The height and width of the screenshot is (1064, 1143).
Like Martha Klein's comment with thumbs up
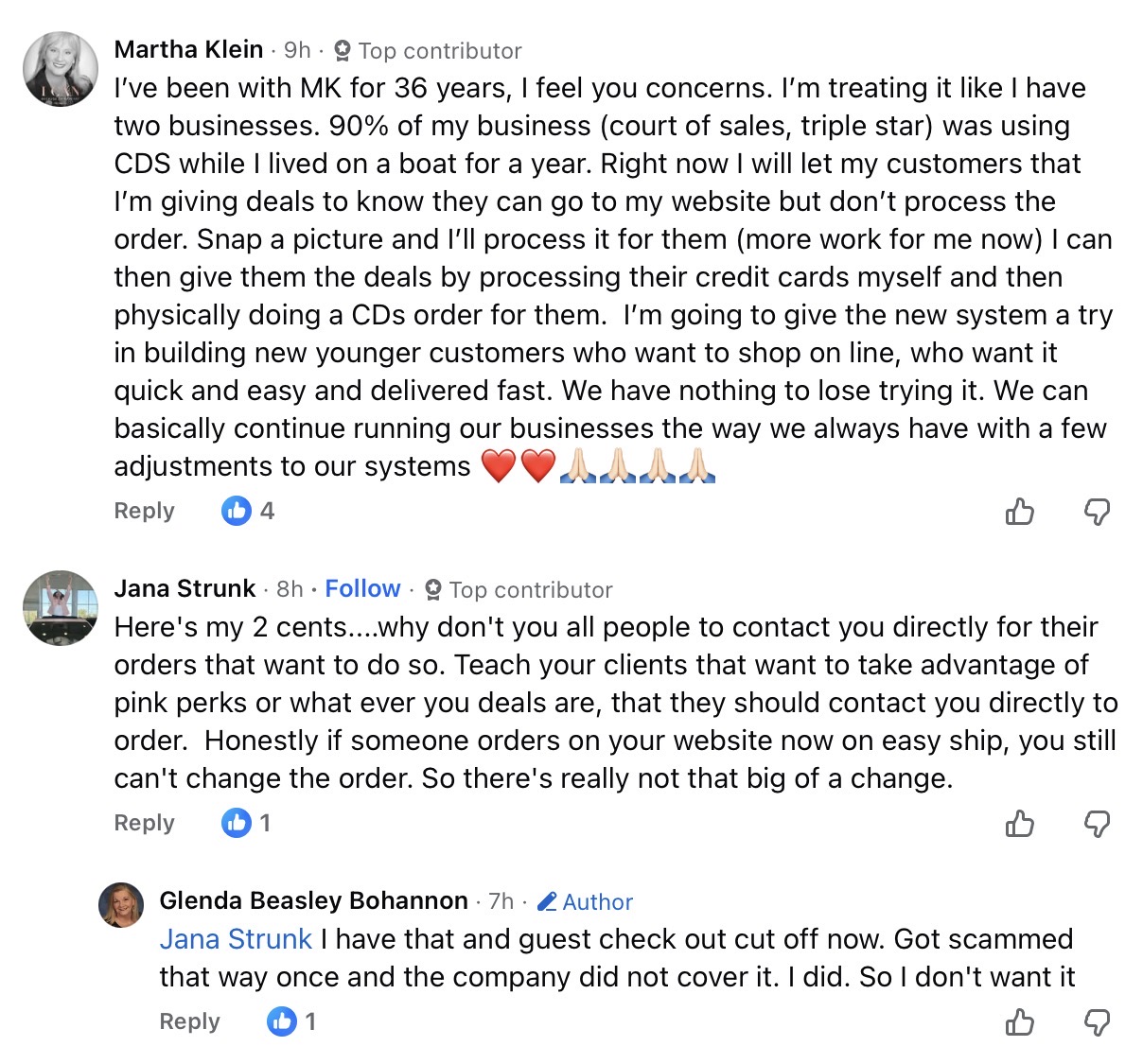[1020, 512]
